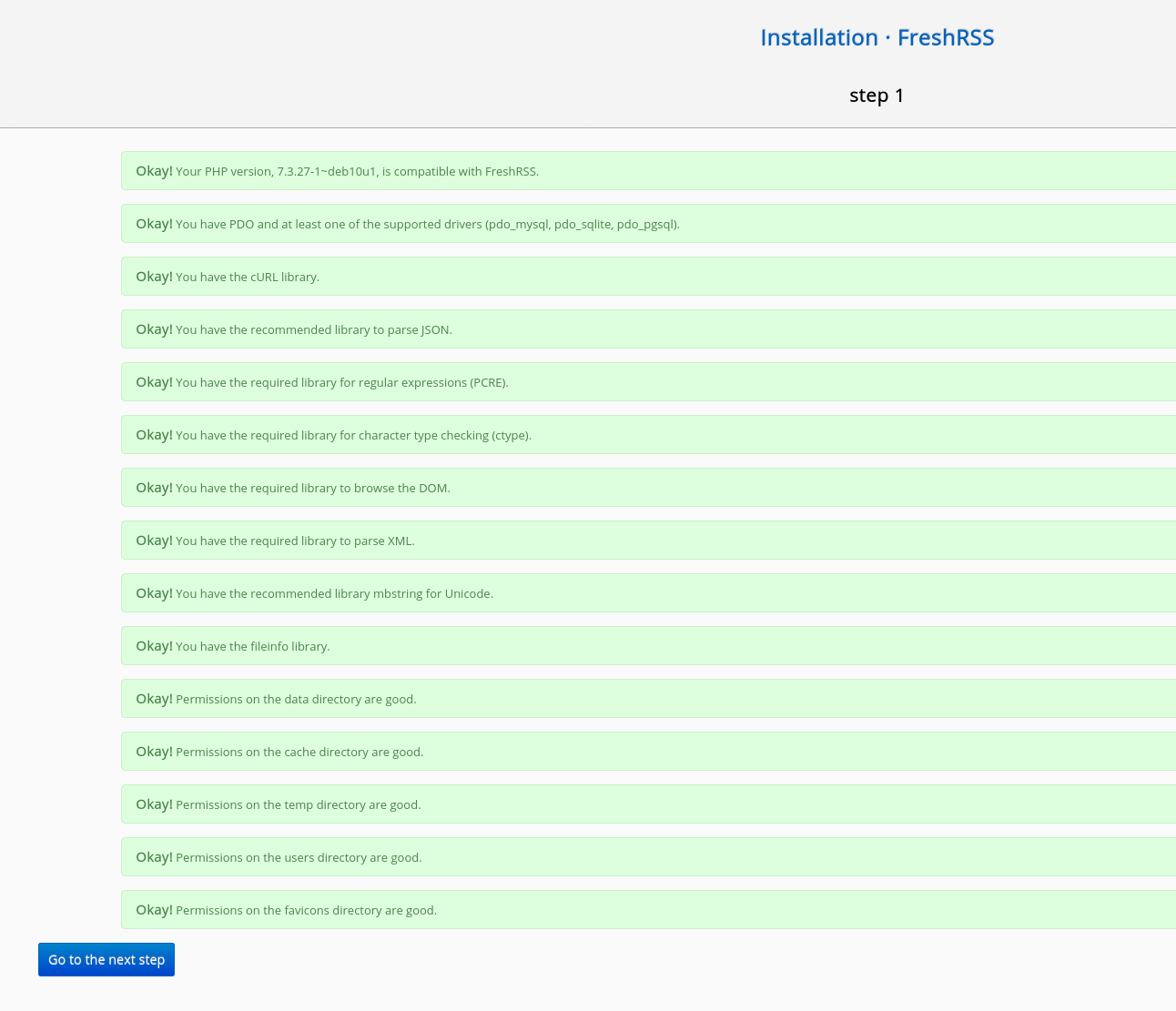Click the regular expressions (PCRE) message

648,382
